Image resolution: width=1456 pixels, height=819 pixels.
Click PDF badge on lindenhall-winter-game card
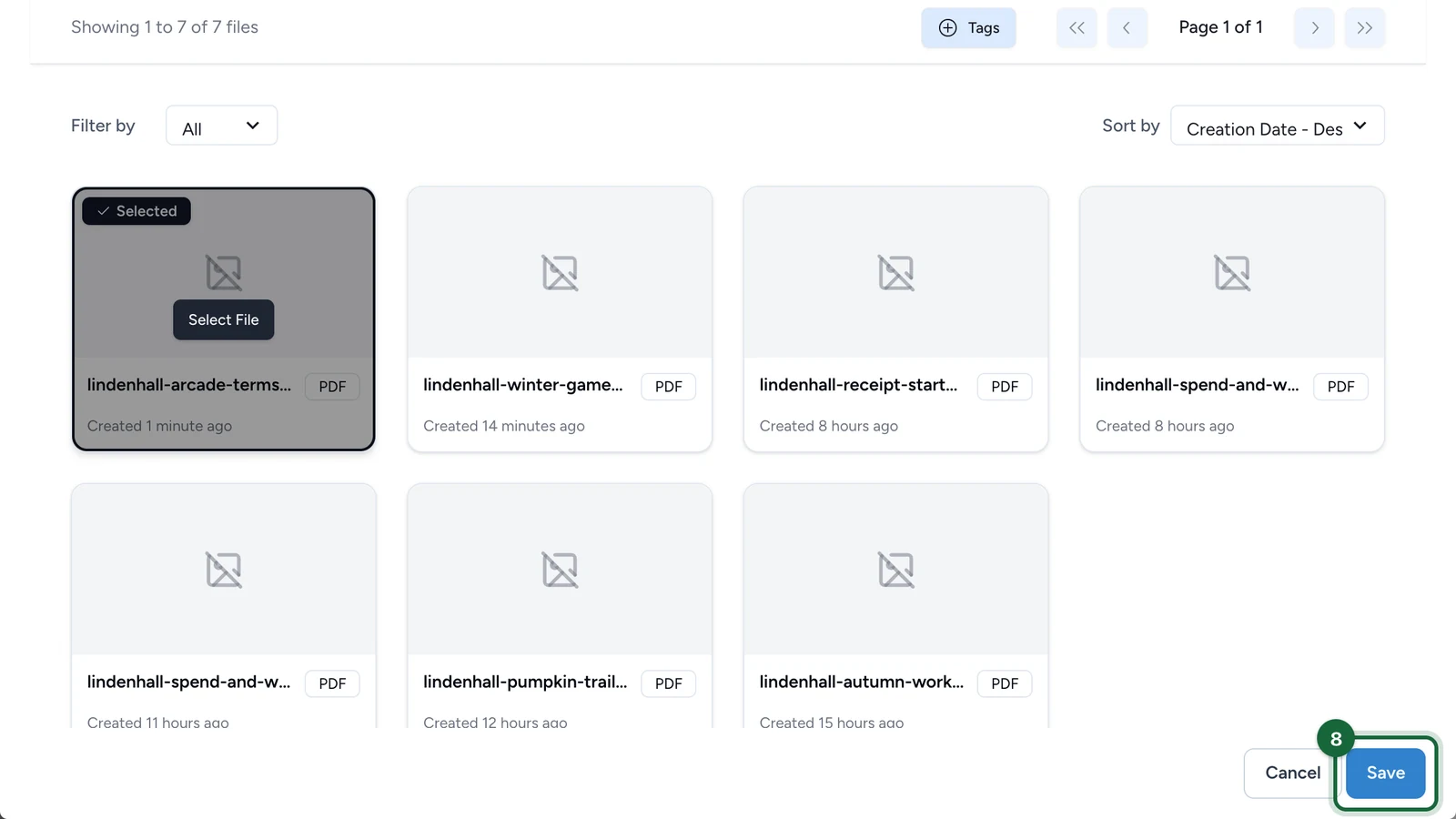tap(668, 387)
